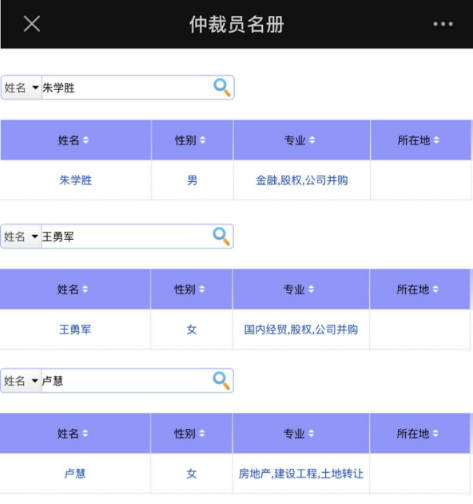
Task: Open arbitrator link 王勇军 in the table
Action: click(75, 330)
